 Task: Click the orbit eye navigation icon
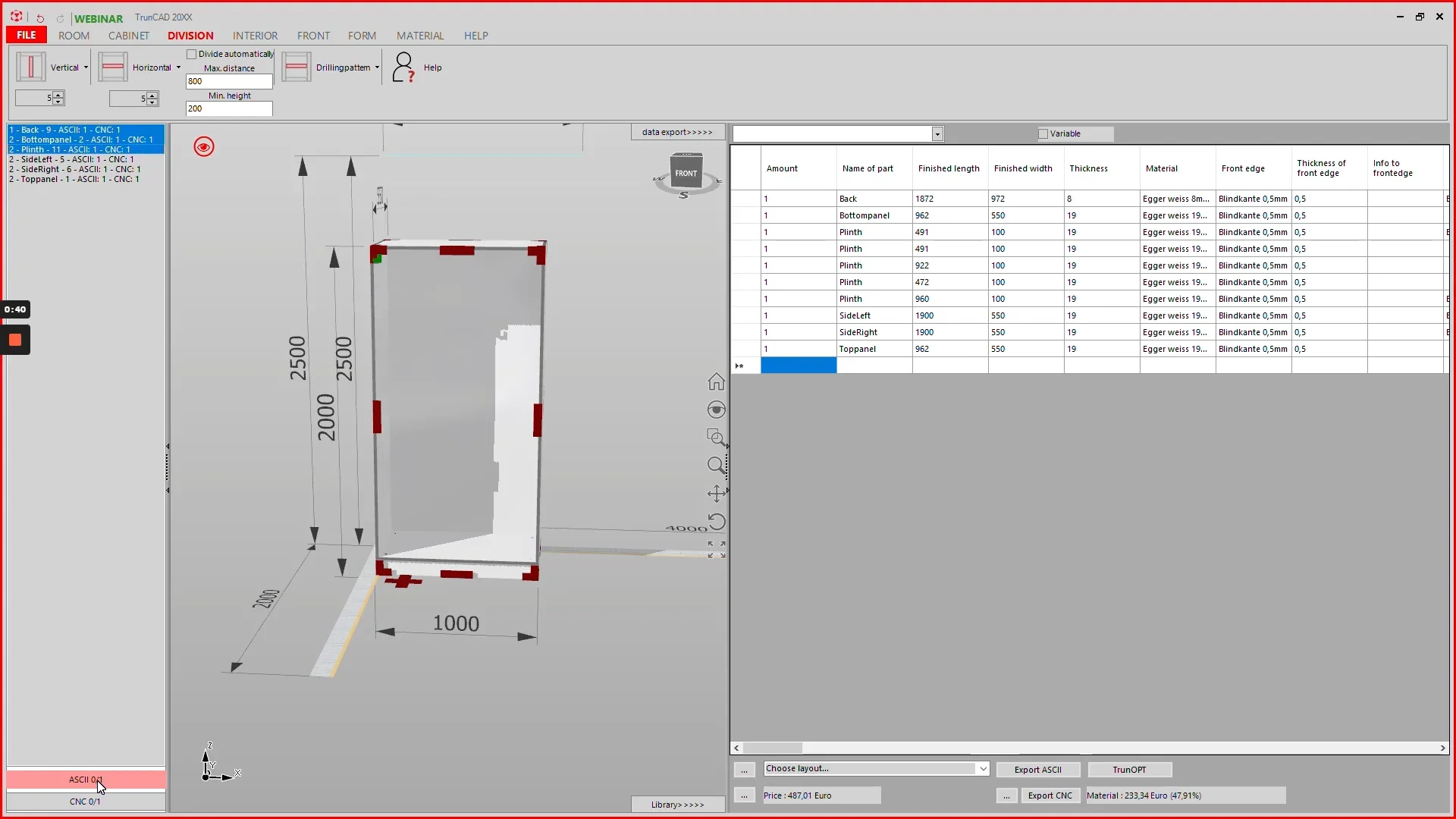click(716, 409)
